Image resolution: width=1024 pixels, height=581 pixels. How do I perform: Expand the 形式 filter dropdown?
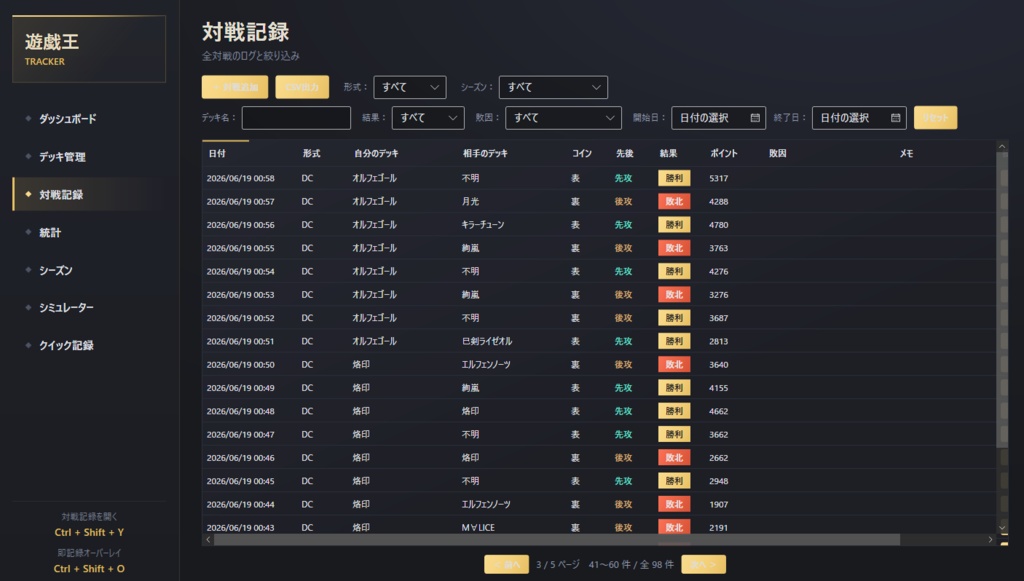[409, 87]
